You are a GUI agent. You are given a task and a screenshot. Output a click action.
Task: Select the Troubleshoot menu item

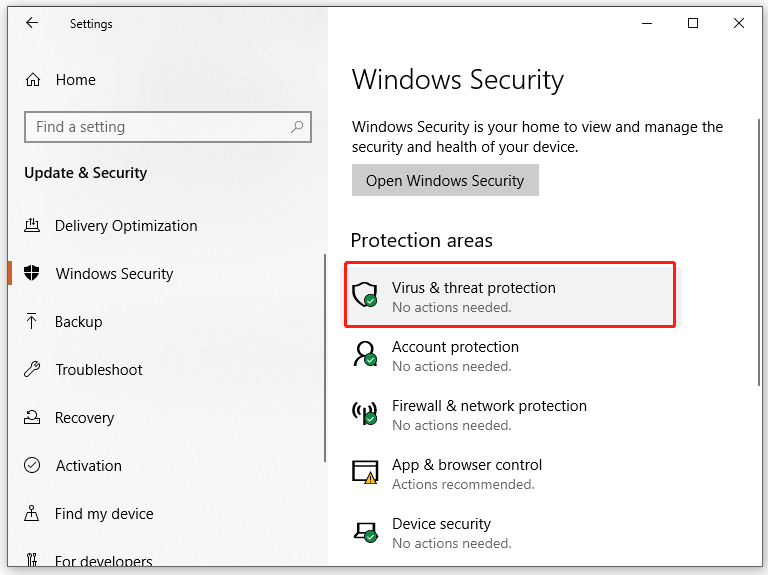tap(99, 370)
